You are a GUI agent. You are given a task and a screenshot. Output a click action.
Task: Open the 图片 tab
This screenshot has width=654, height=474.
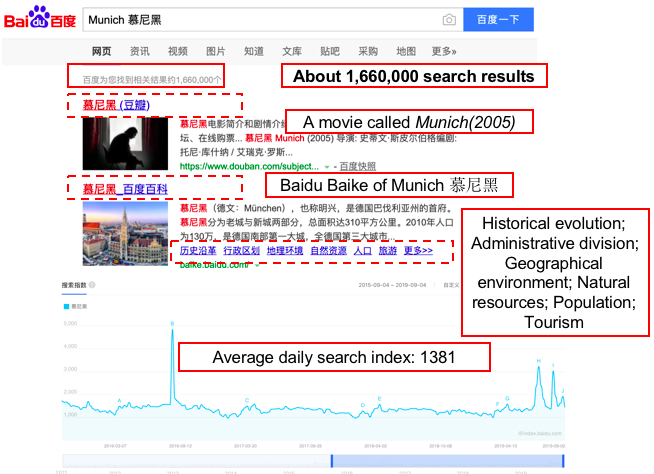(216, 51)
